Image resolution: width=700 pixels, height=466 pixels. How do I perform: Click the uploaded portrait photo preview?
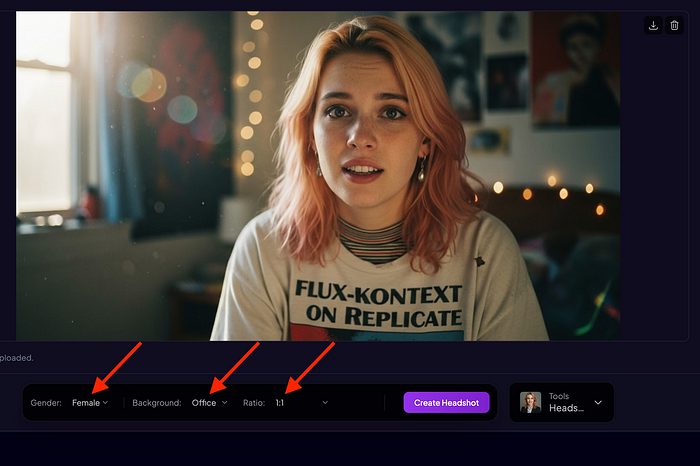pyautogui.click(x=318, y=176)
